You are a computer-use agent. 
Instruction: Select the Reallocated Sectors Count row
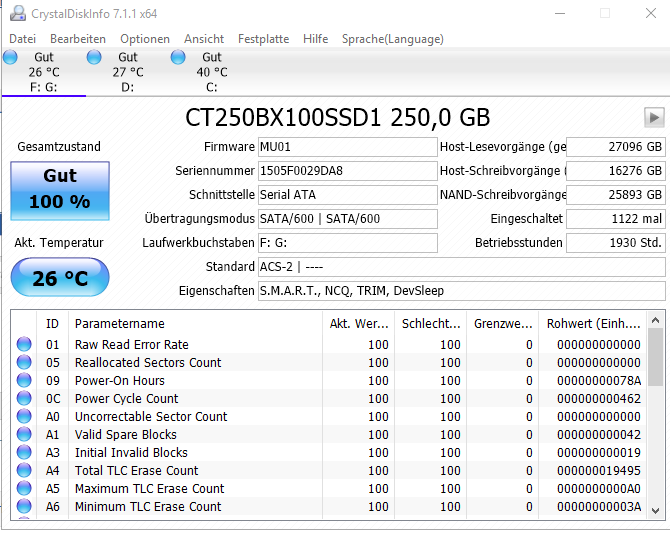(329, 362)
